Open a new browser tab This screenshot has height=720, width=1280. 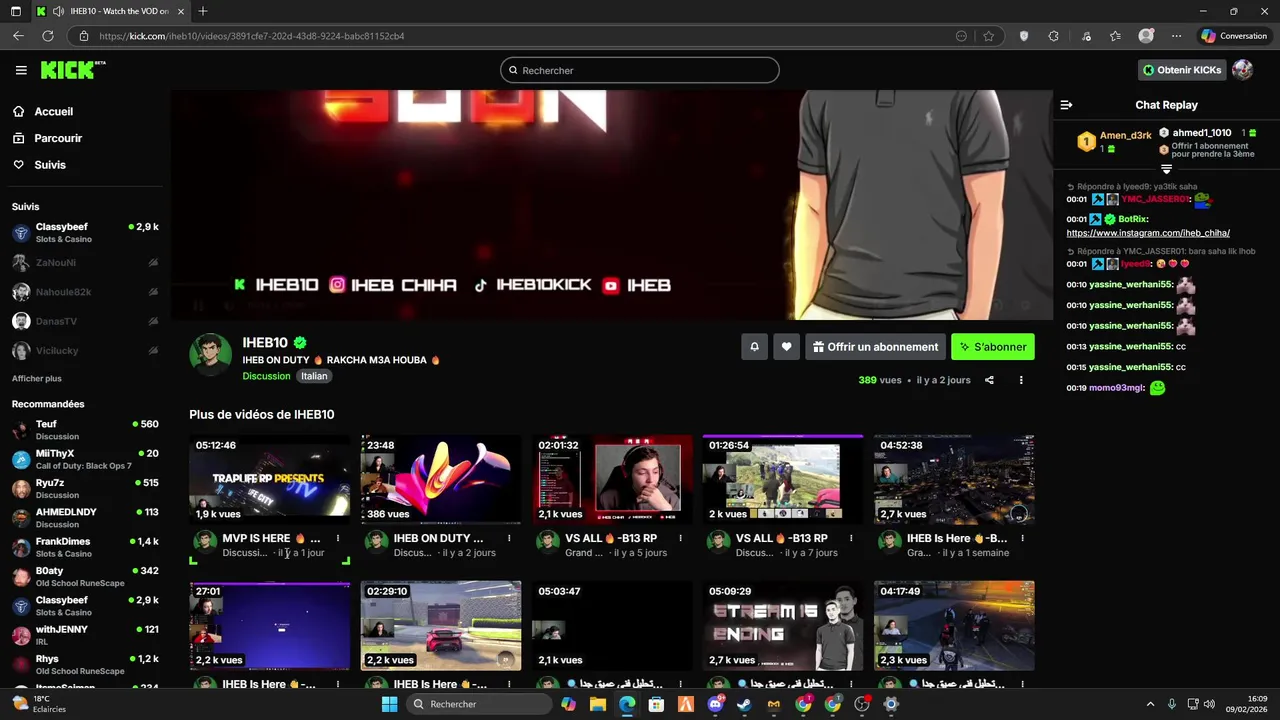pyautogui.click(x=203, y=11)
